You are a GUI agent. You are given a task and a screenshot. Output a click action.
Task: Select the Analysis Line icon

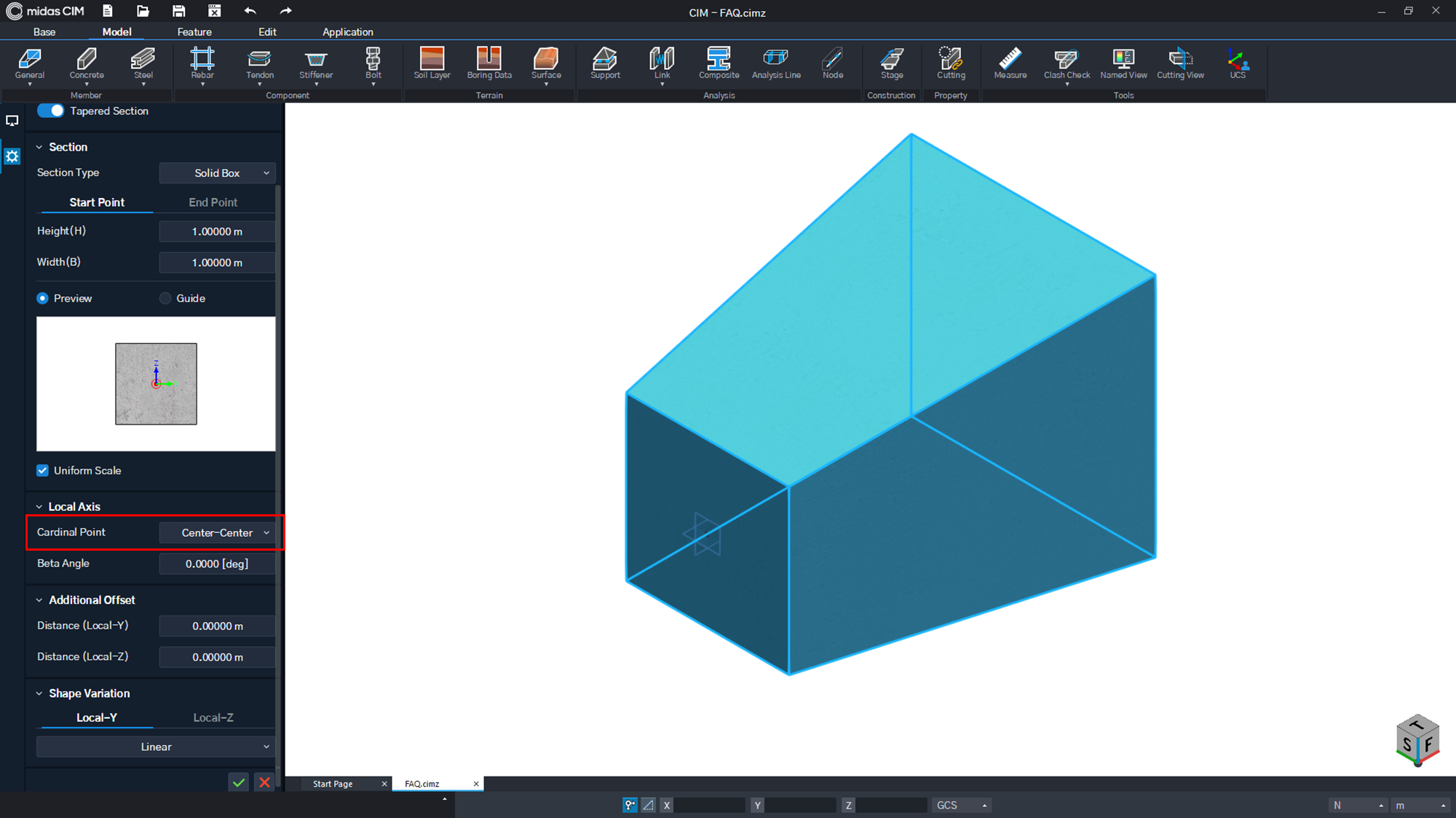776,63
